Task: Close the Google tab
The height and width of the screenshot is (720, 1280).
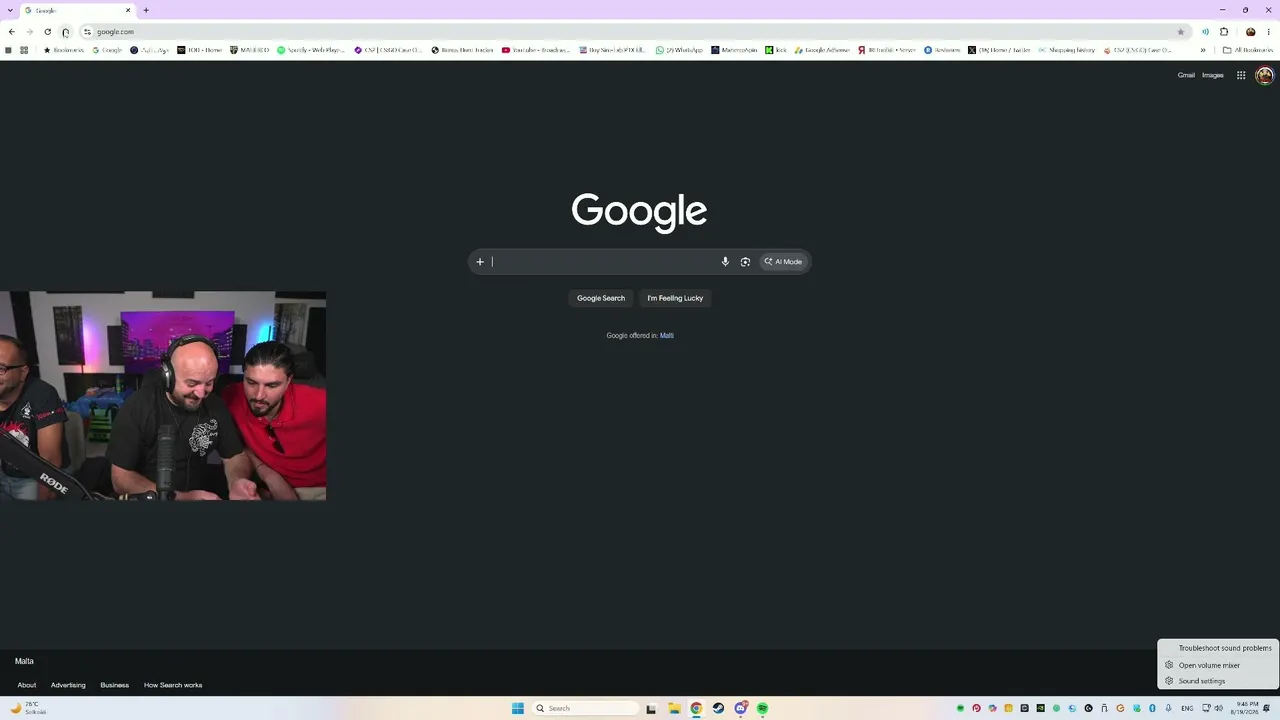Action: [x=128, y=10]
